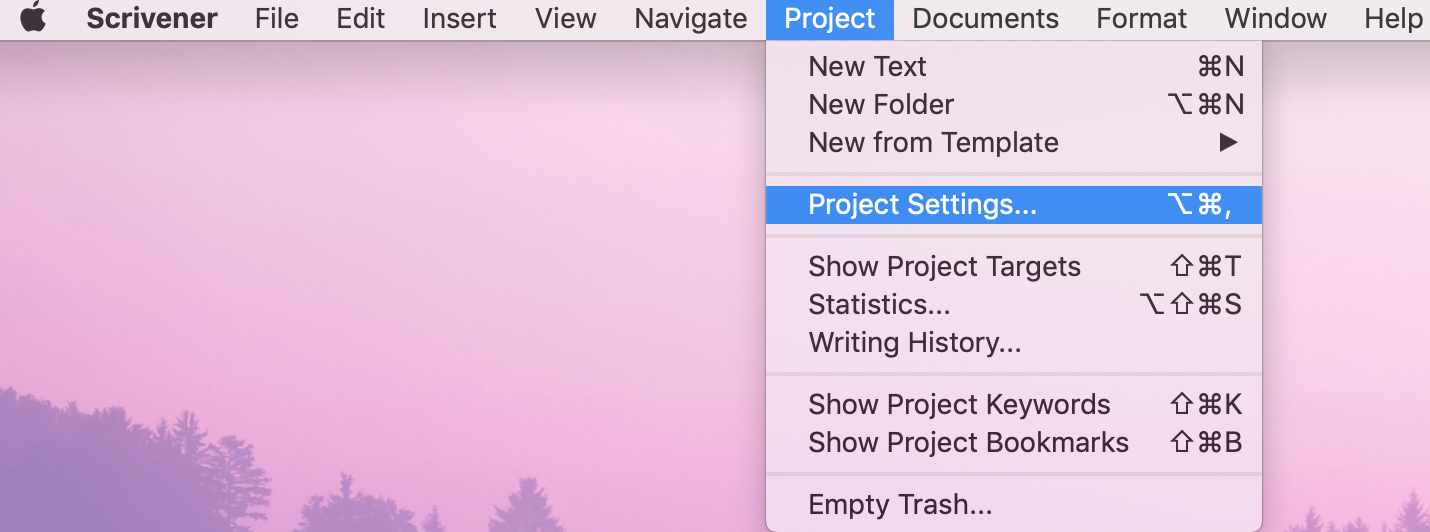
Task: Close the open Project menu
Action: [830, 18]
